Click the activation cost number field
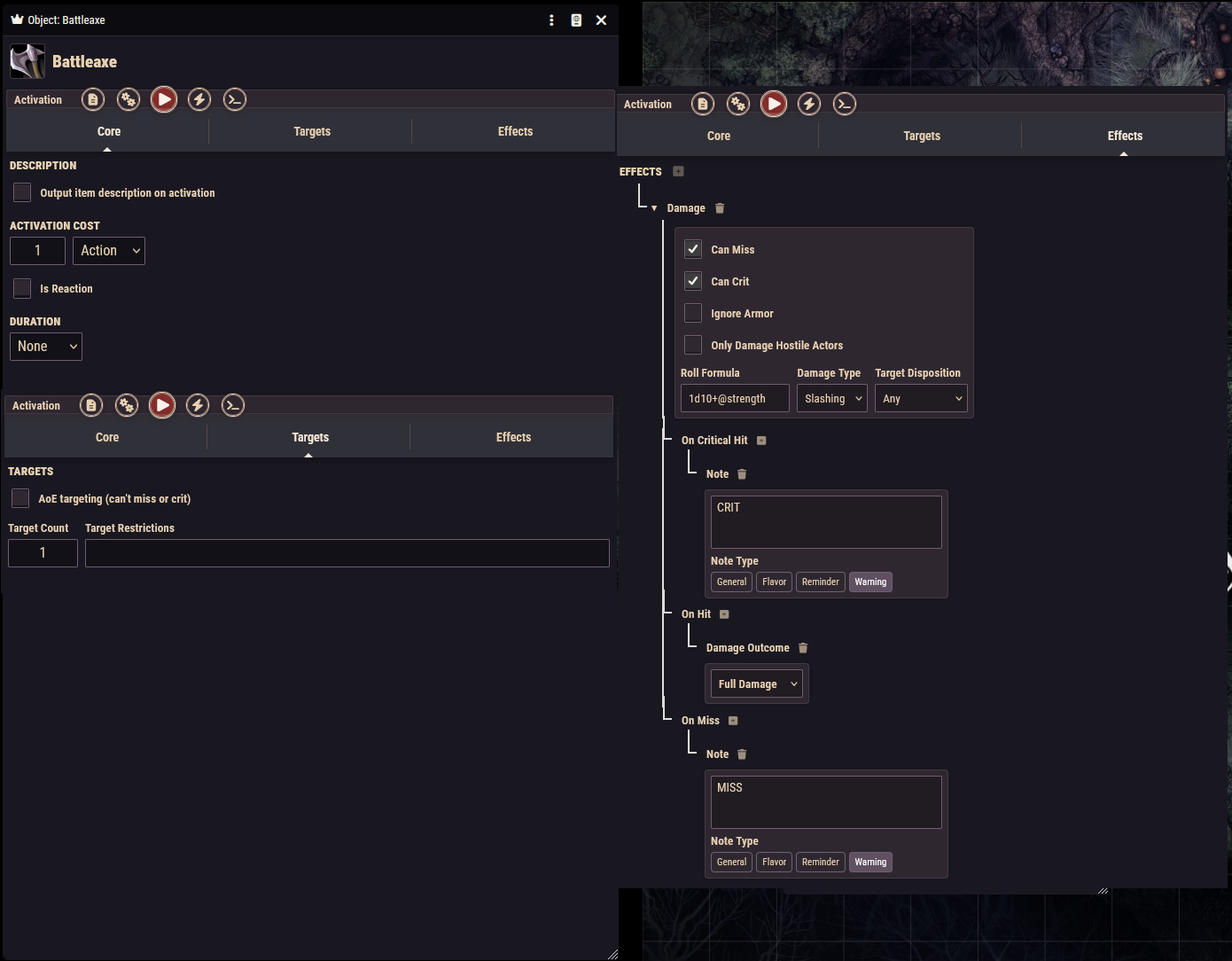Image resolution: width=1232 pixels, height=961 pixels. point(37,251)
